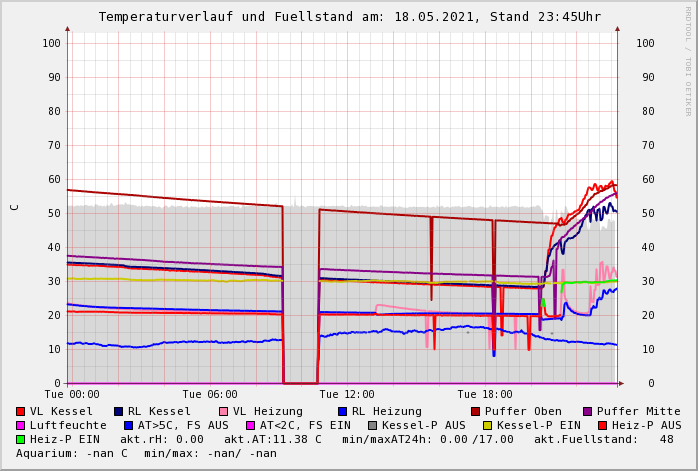Click the 'min/maxAT24h: 0.00 /17.00' text
Screen dimensions: 698x471
428,439
